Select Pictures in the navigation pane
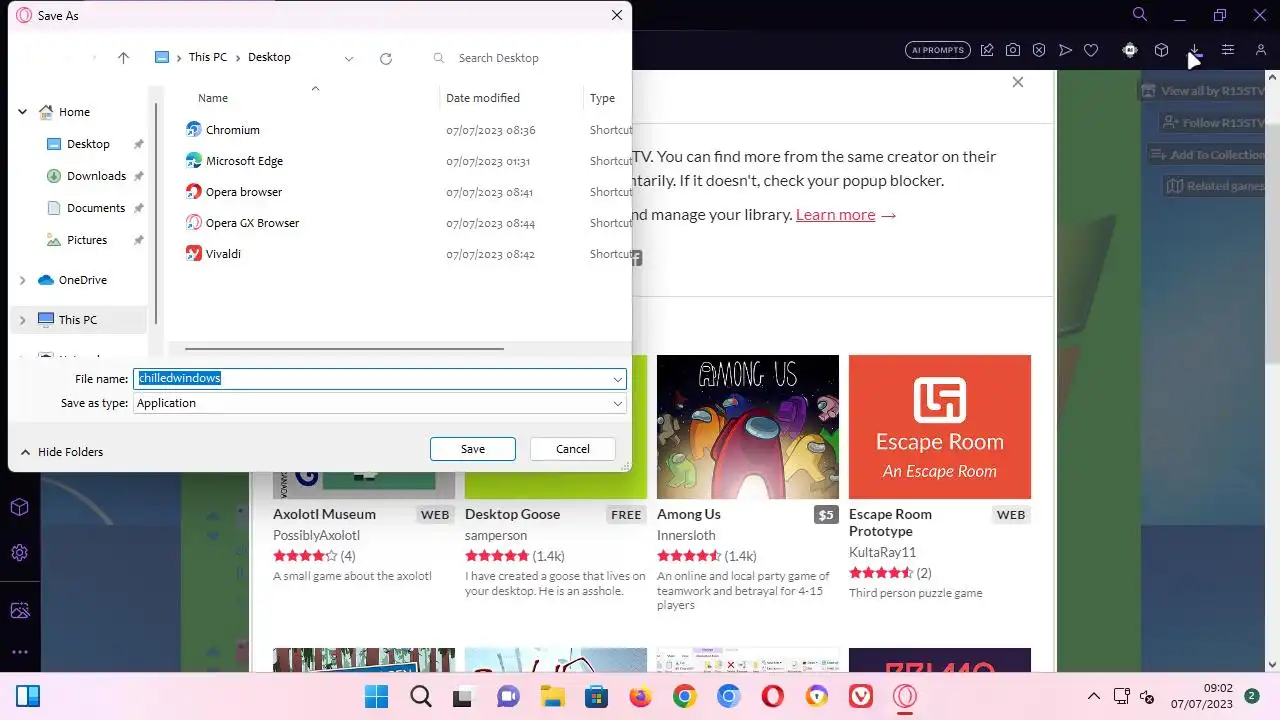The width and height of the screenshot is (1280, 720). tap(87, 240)
